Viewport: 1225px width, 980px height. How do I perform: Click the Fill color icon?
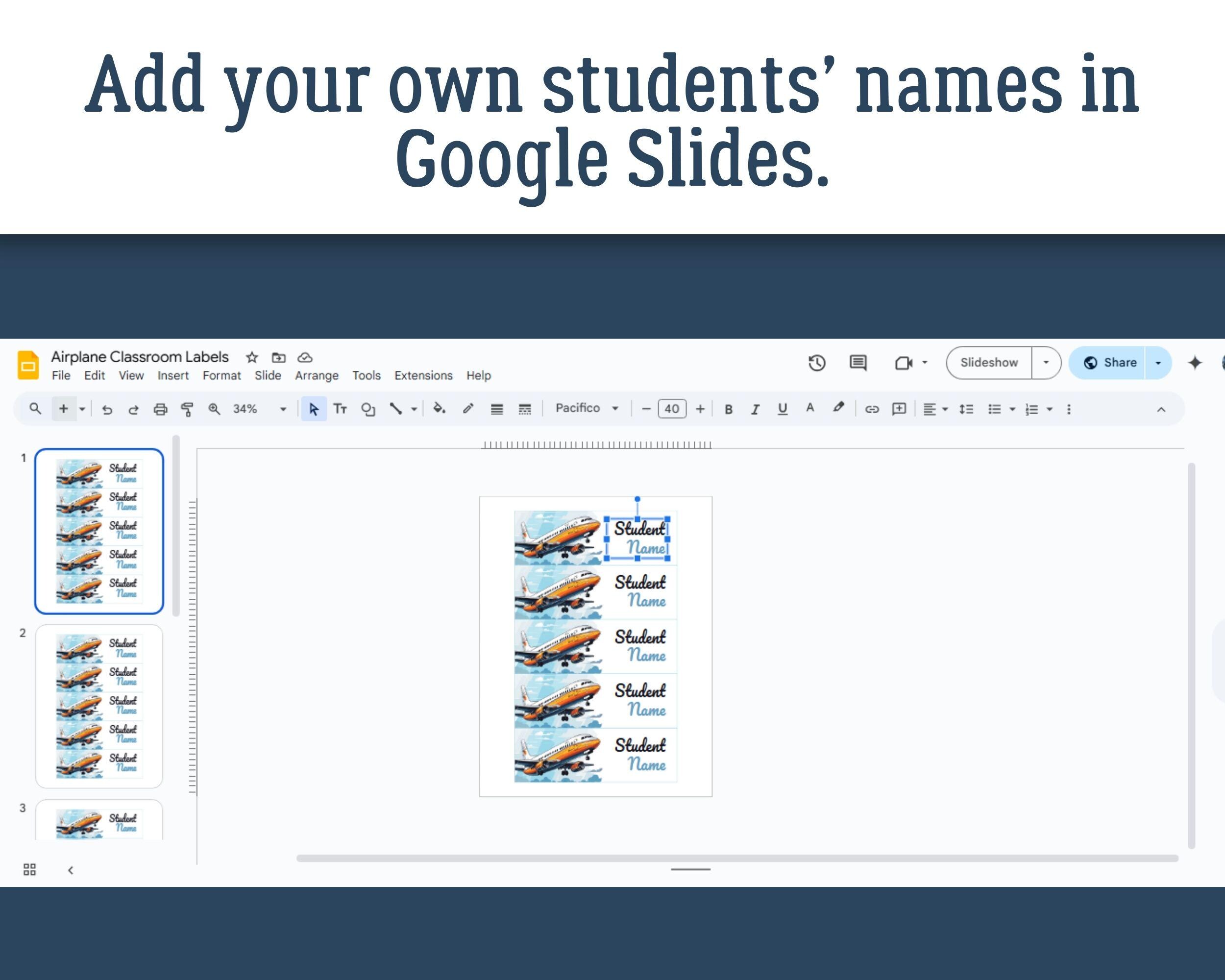click(x=439, y=409)
